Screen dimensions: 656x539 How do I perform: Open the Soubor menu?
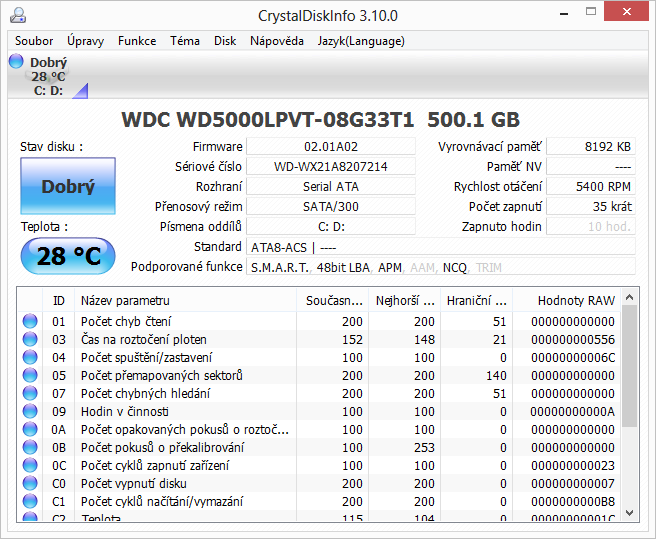point(34,41)
